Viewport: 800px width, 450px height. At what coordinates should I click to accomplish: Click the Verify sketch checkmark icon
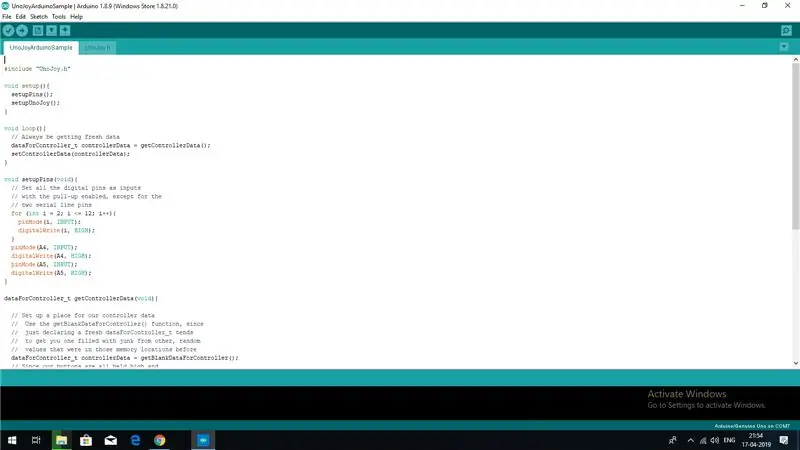[8, 31]
